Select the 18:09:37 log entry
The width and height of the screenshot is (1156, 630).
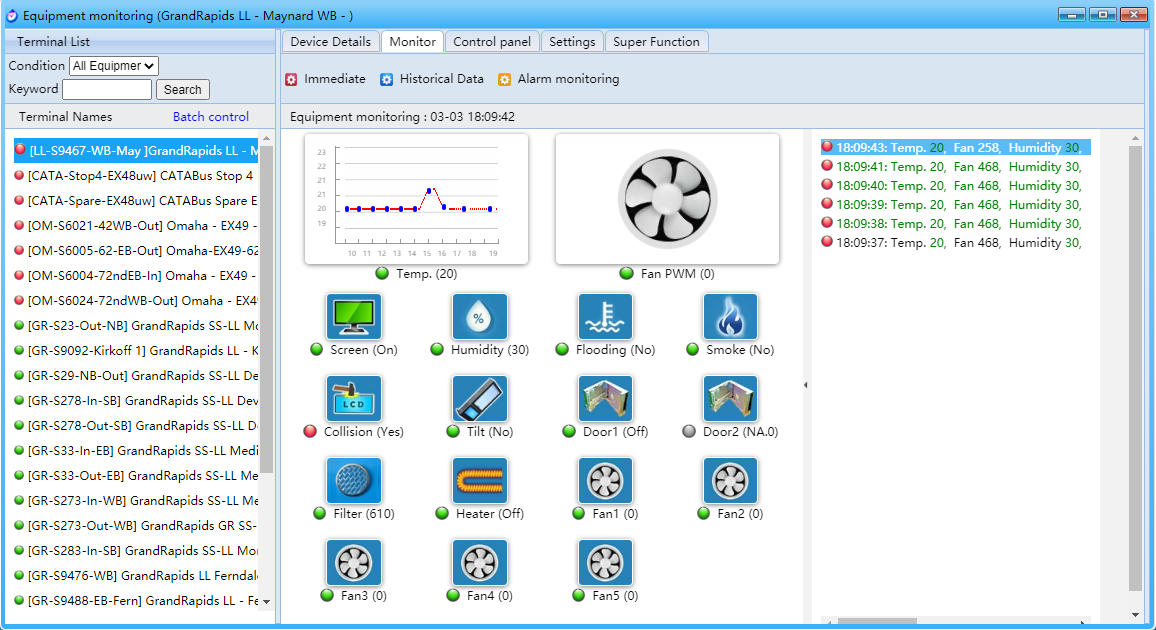(x=955, y=242)
